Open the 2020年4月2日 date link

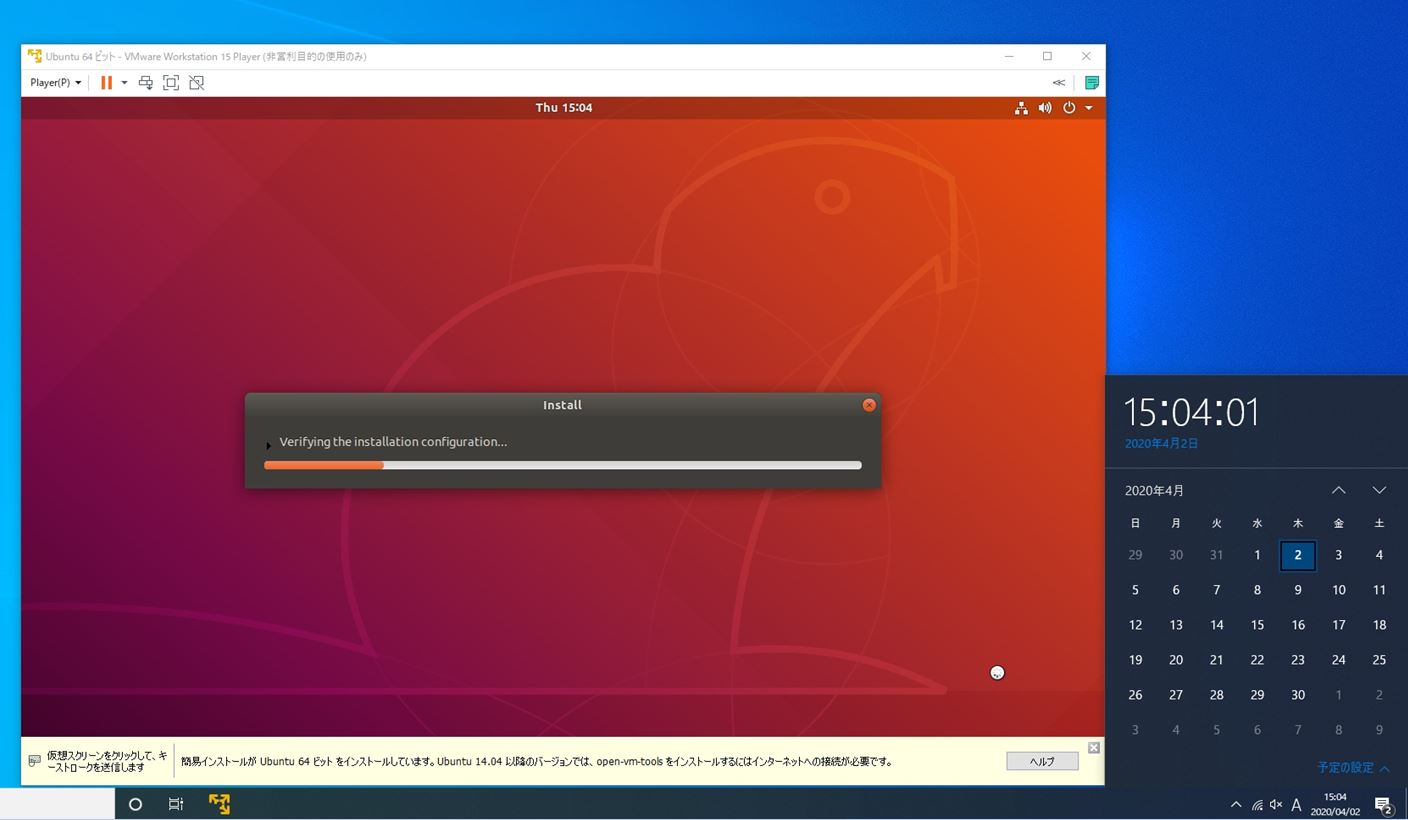tap(1161, 443)
